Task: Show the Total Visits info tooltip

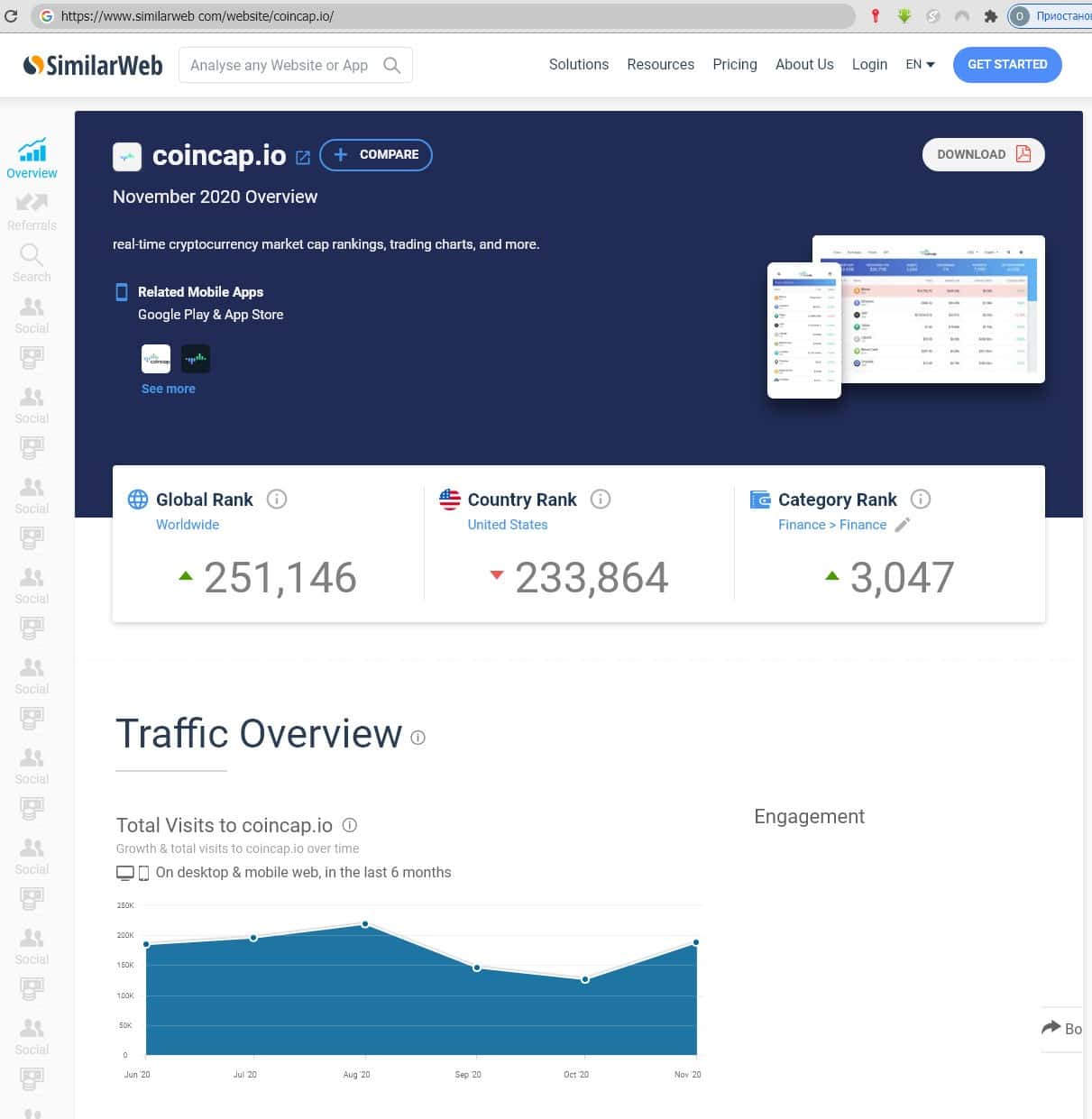Action: click(350, 825)
